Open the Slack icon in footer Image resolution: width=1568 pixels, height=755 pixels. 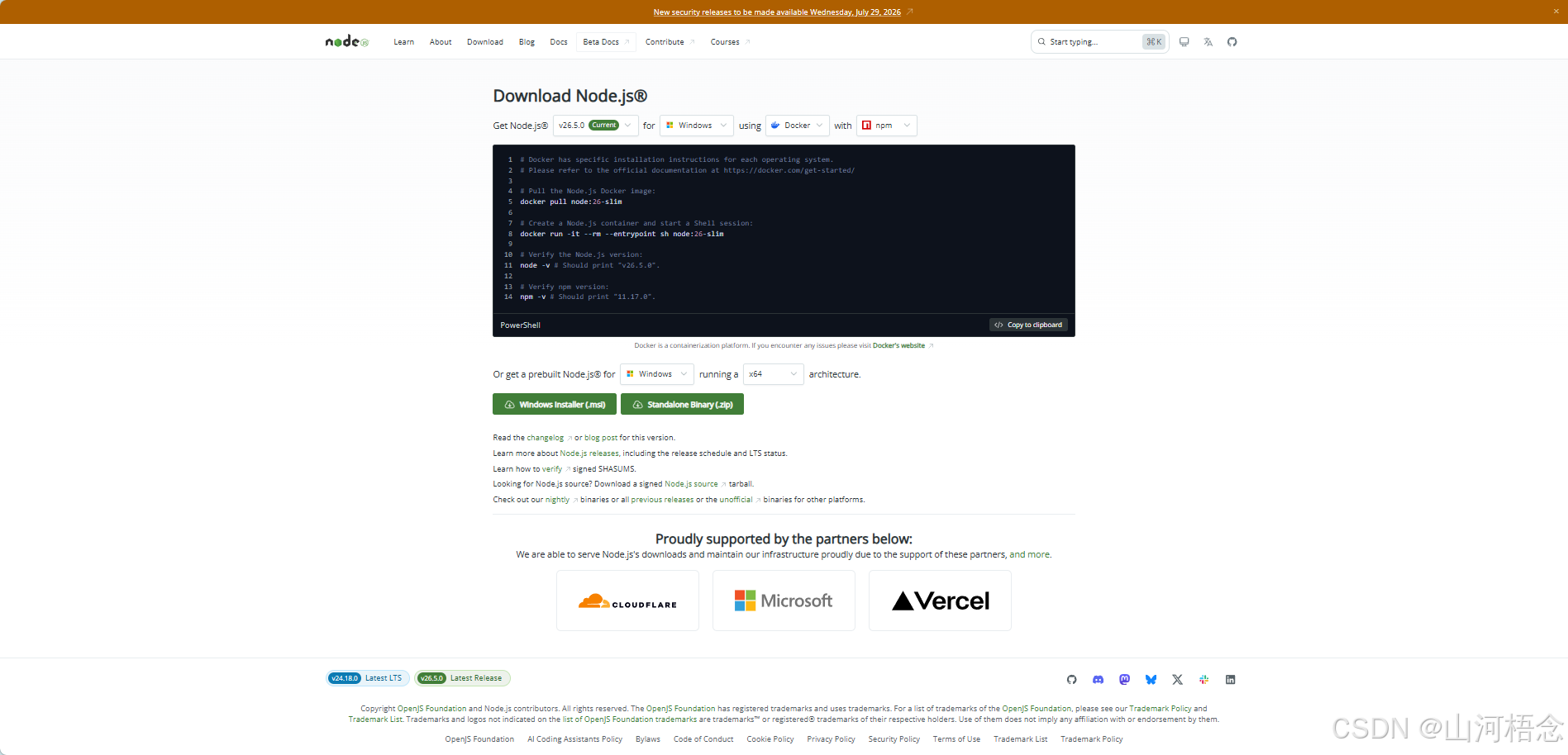point(1203,679)
